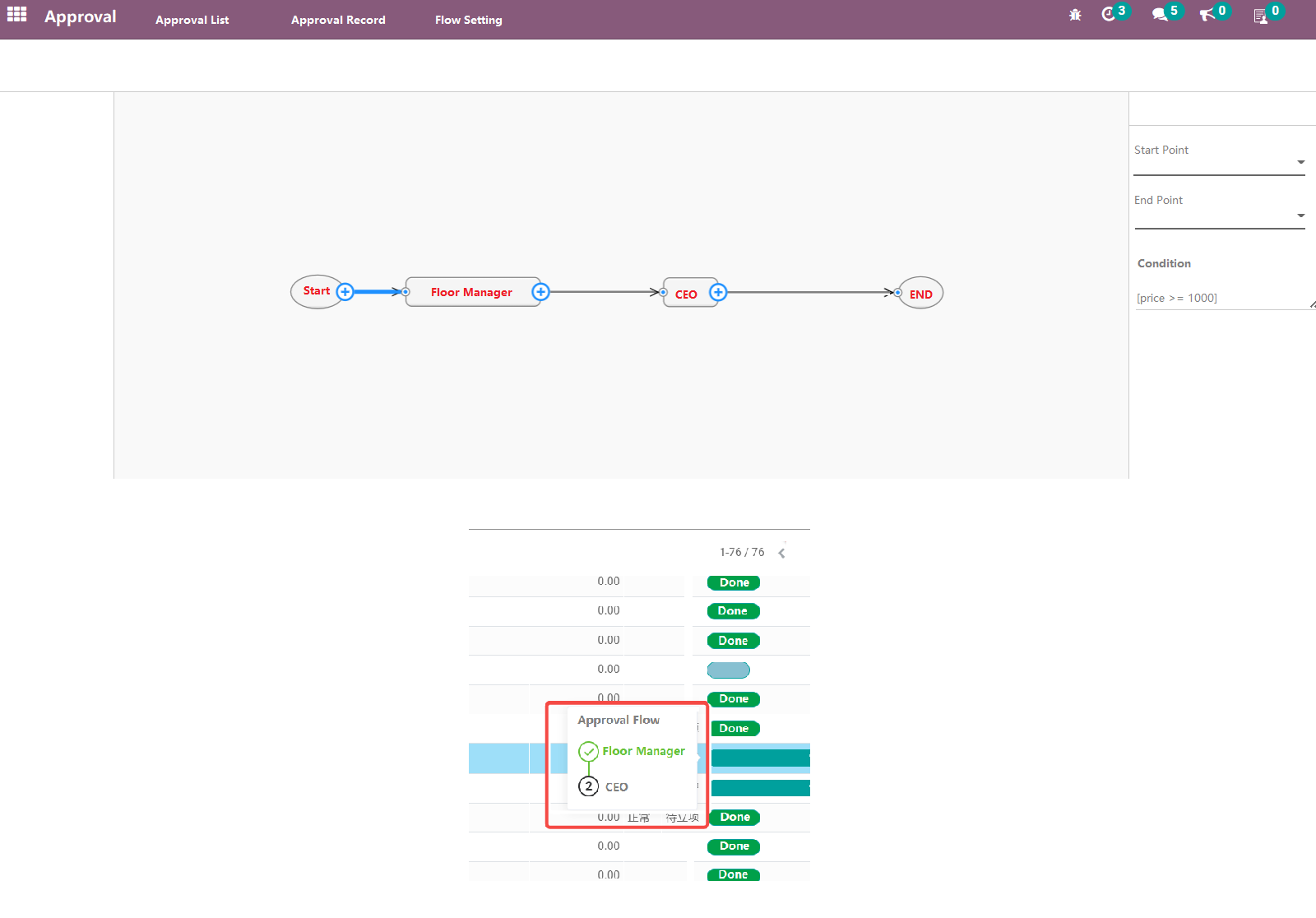This screenshot has width=1316, height=918.
Task: Open the Flow Setting menu
Action: (468, 20)
